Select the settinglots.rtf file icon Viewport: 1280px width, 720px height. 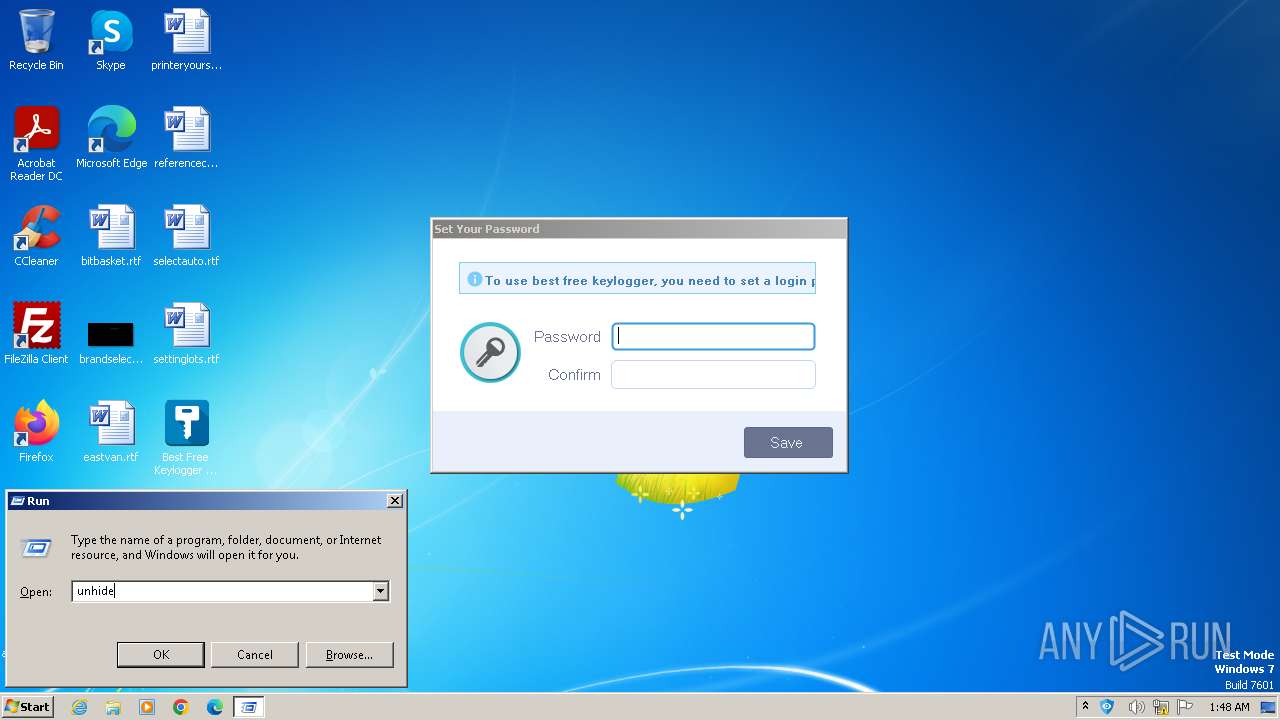click(186, 334)
